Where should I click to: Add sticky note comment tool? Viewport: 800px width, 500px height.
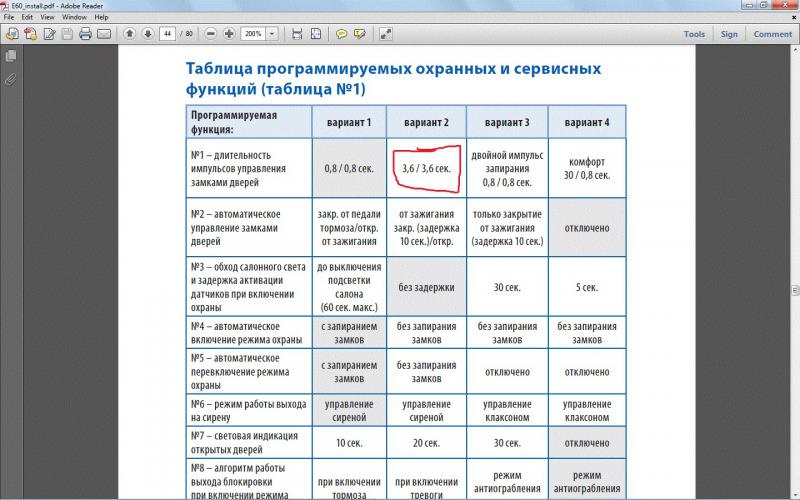tap(341, 34)
